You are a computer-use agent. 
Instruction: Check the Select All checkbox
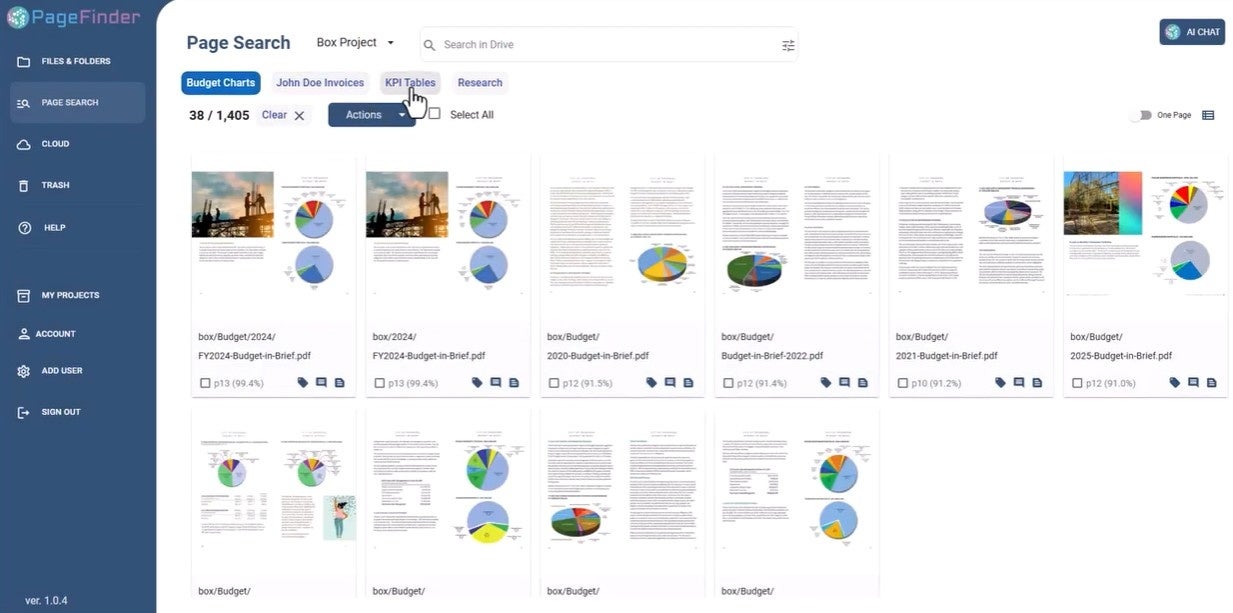(x=434, y=114)
